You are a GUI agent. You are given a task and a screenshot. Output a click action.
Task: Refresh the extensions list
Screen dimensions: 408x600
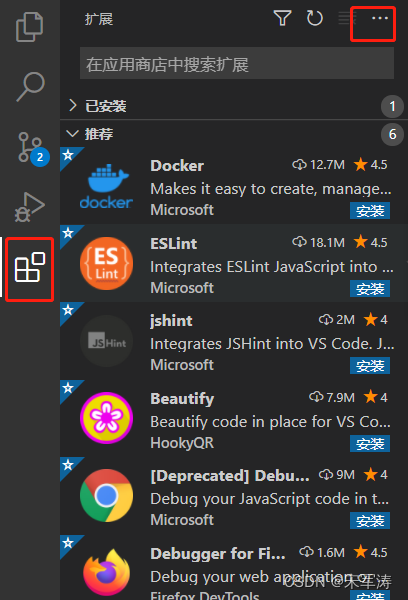tap(315, 18)
